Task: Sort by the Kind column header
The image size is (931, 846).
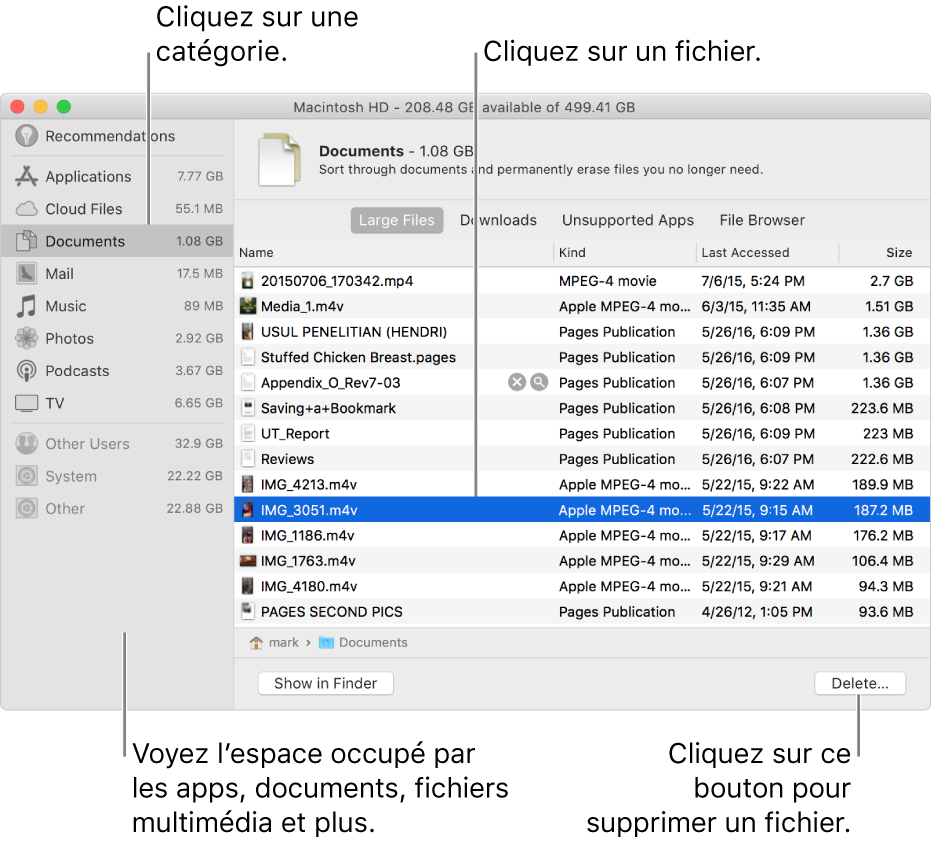Action: click(x=625, y=253)
